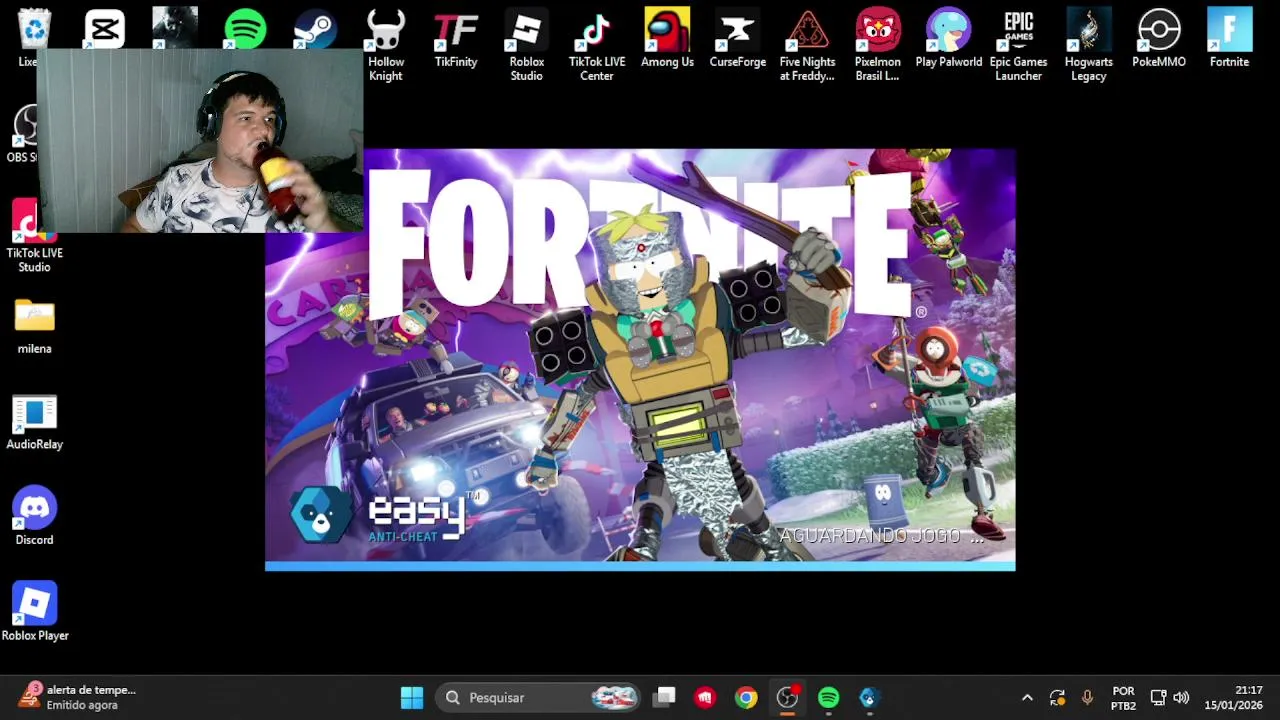Switch to Google Chrome in the taskbar
The height and width of the screenshot is (720, 1280).
(746, 698)
